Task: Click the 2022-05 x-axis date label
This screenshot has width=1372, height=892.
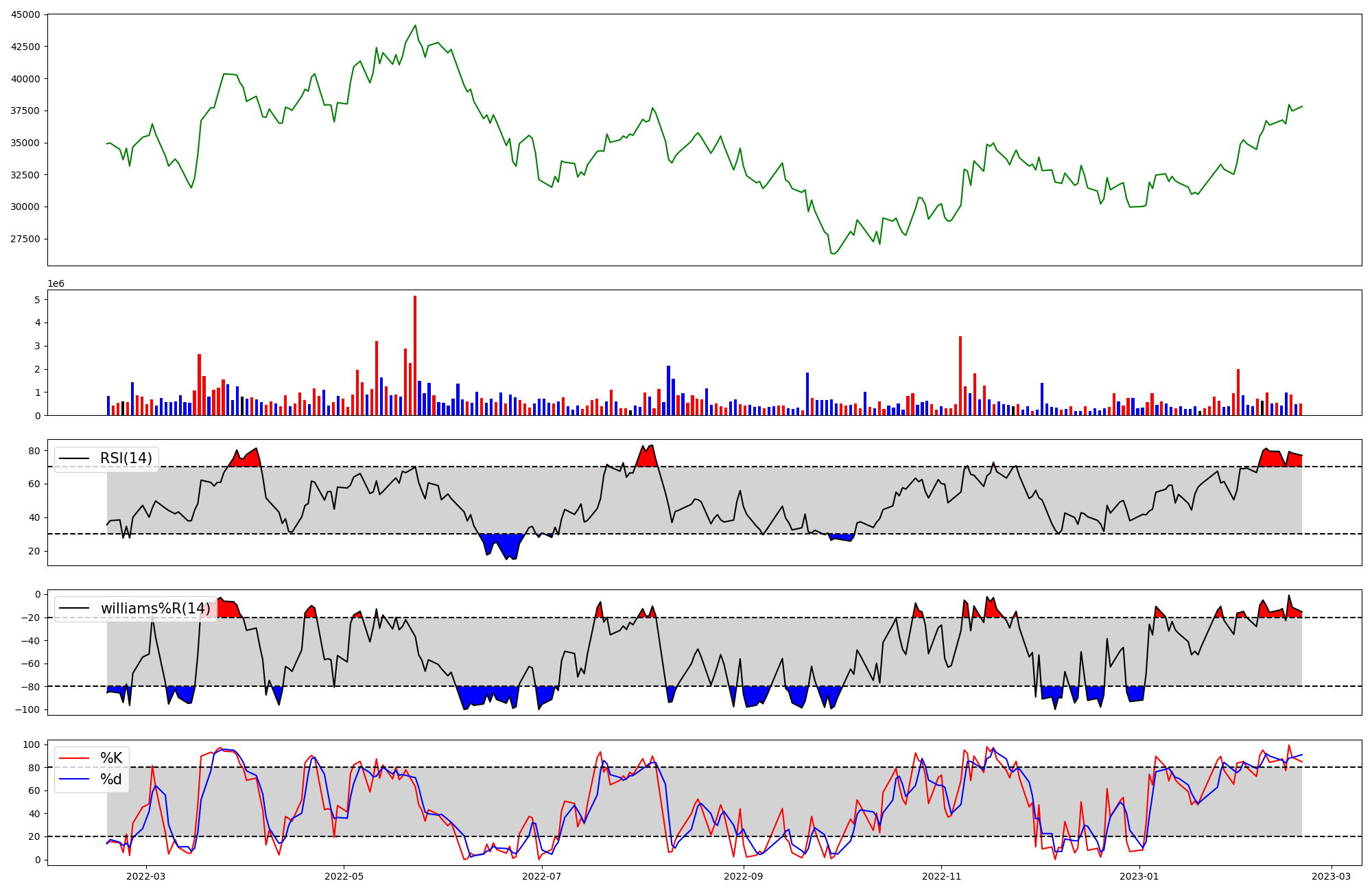Action: [344, 876]
